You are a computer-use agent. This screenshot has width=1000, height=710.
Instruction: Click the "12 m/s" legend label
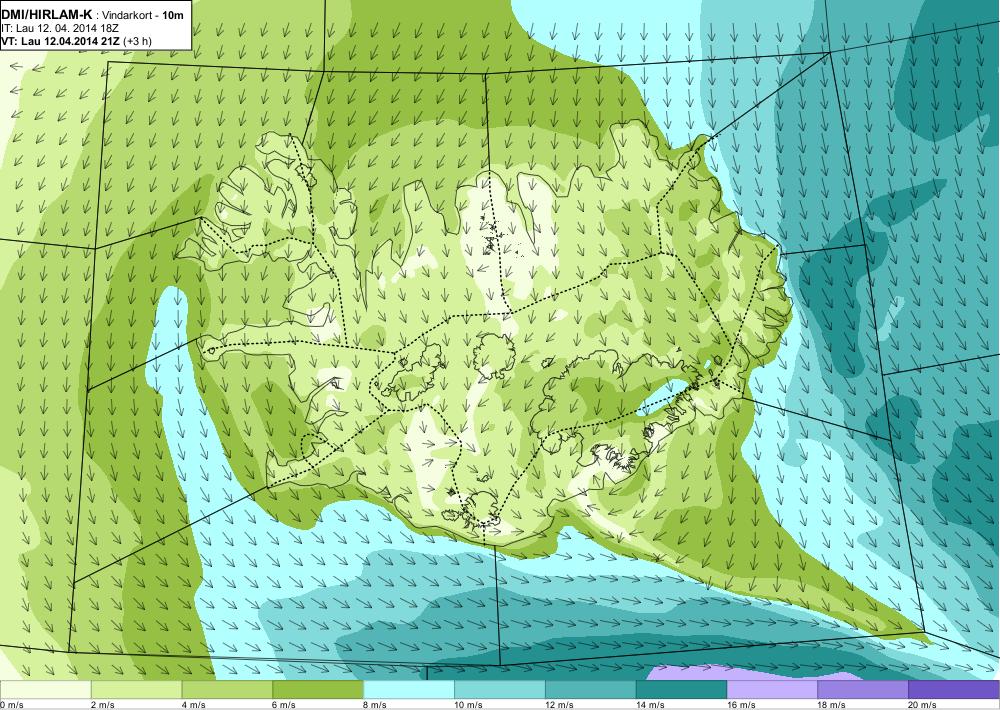click(559, 705)
